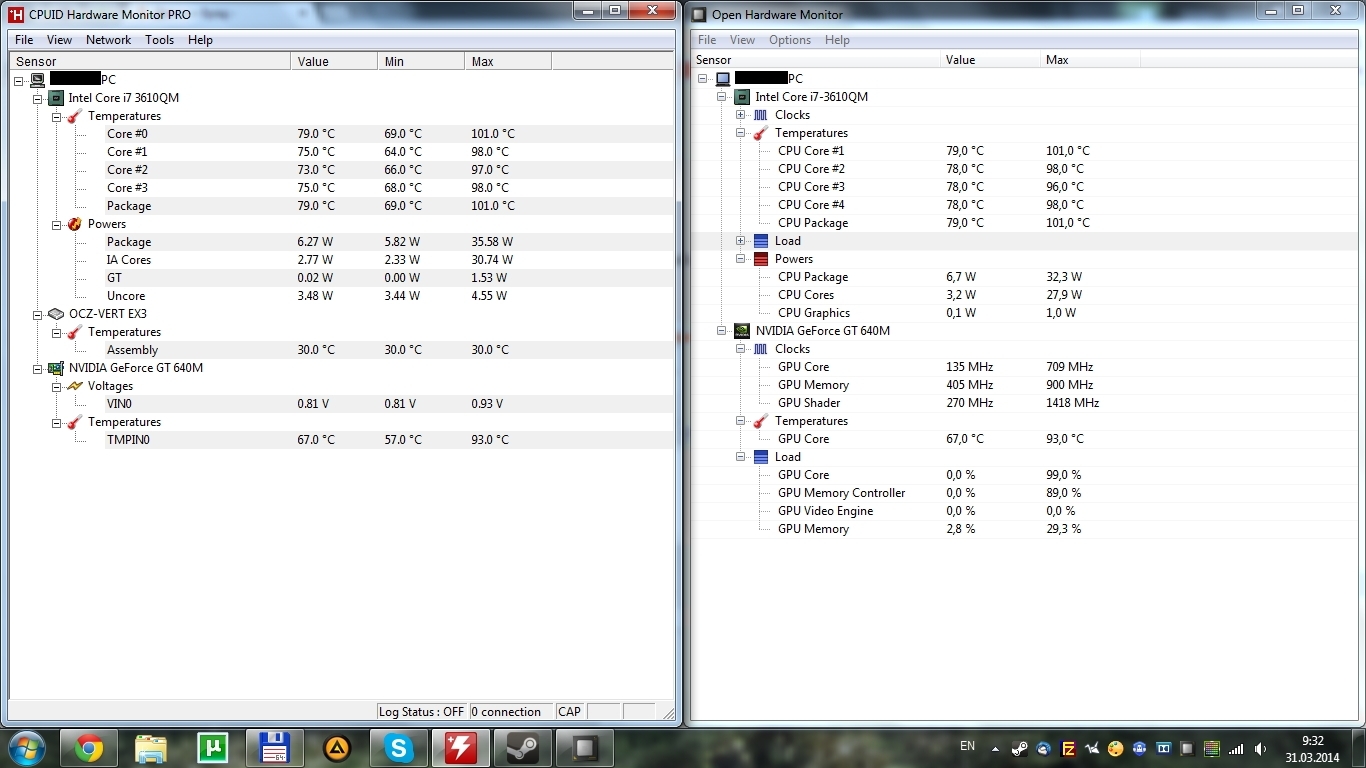1366x768 pixels.
Task: Click the NVIDIA logo icon in Open Hardware Monitor
Action: 742,331
